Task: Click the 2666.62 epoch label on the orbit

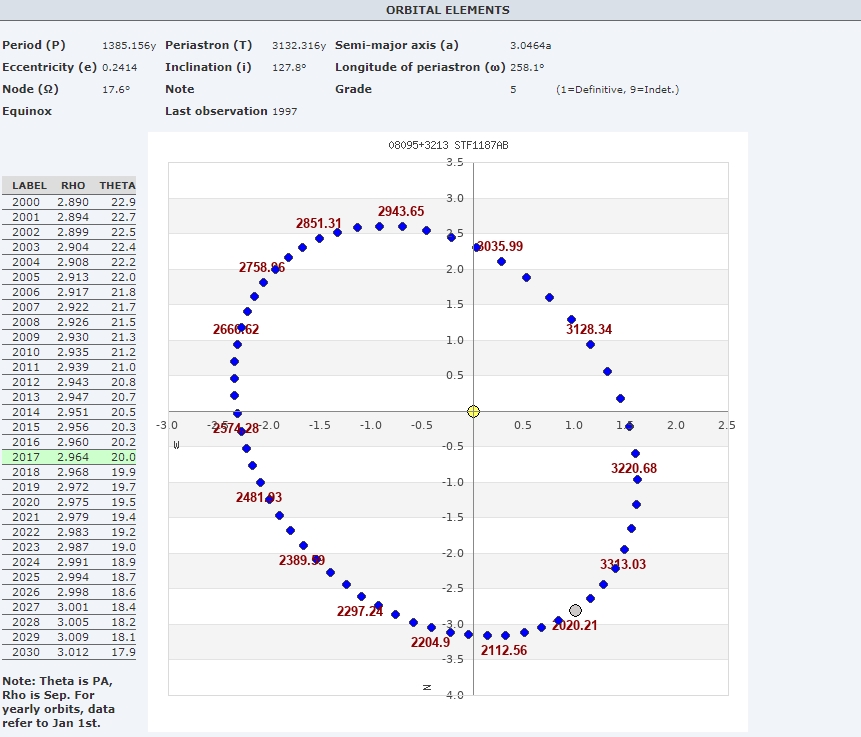Action: pyautogui.click(x=236, y=329)
